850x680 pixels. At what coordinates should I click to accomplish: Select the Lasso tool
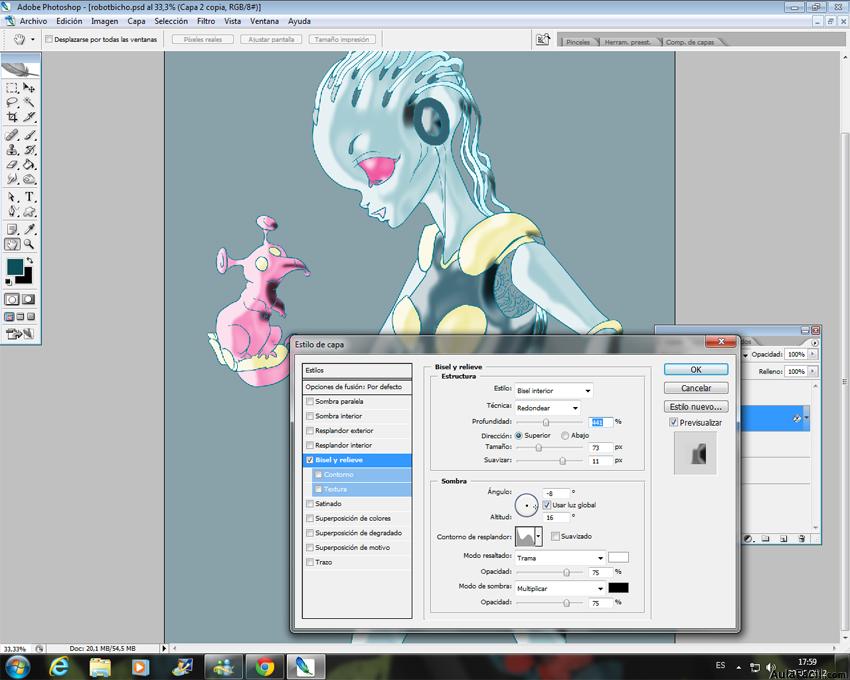tap(12, 102)
